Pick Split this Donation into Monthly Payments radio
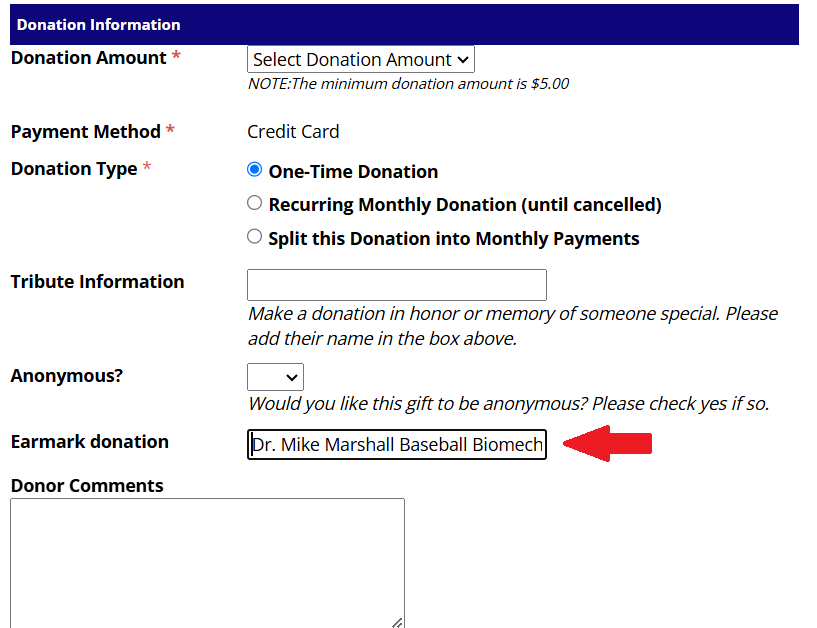Screen dimensions: 817x628 [254, 237]
